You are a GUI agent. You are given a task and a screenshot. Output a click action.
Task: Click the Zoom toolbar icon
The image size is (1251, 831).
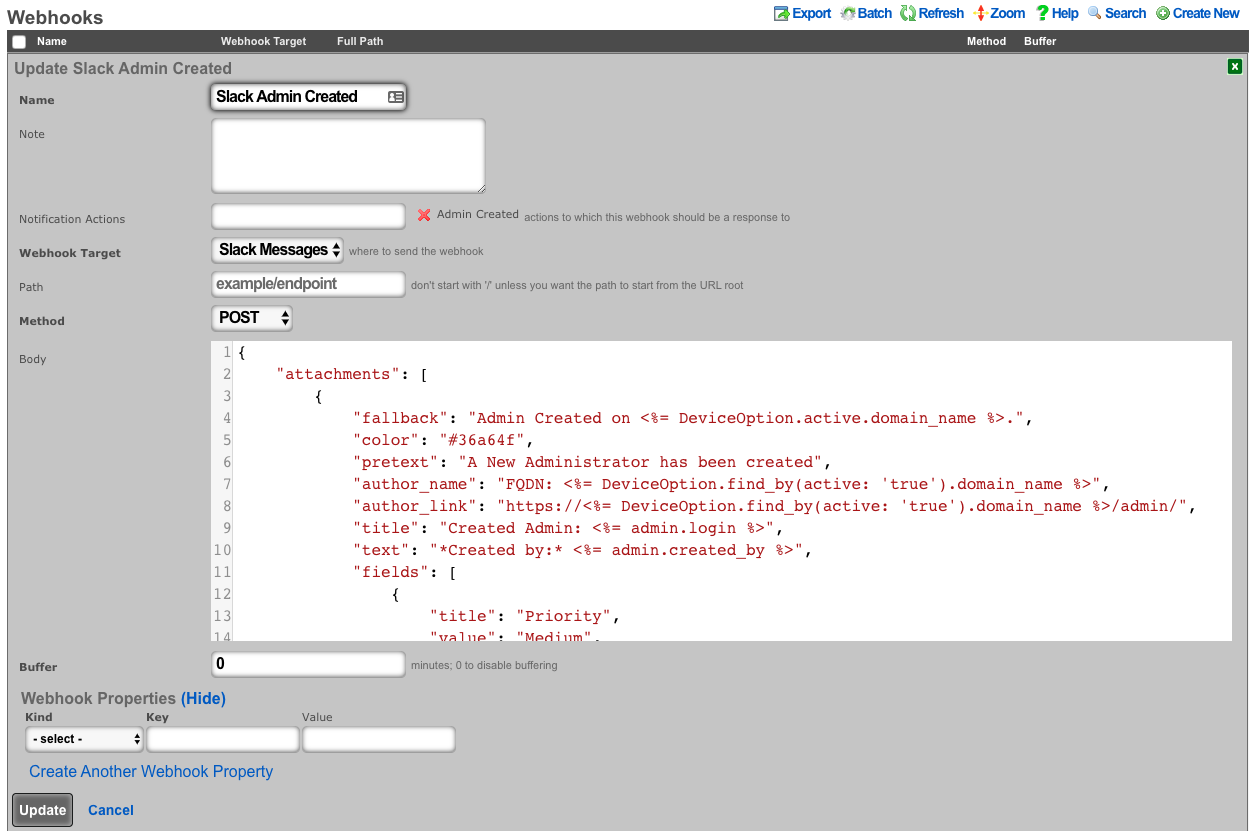(980, 13)
